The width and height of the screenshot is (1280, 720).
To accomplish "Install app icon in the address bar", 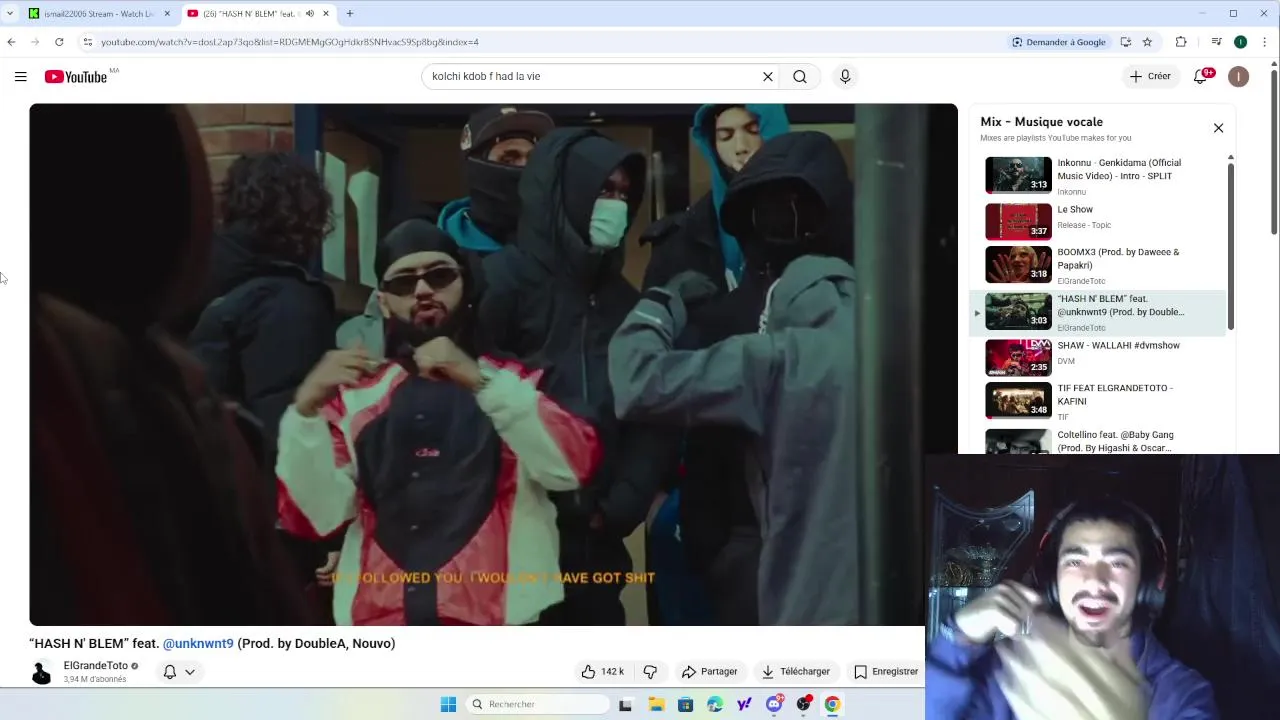I will (x=1126, y=42).
